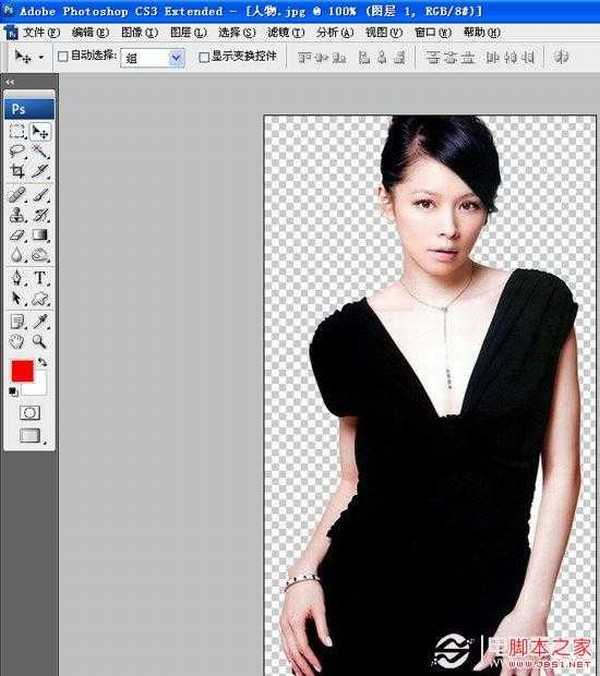This screenshot has height=676, width=600.
Task: Click the screen mode button in toolbox
Action: click(30, 436)
